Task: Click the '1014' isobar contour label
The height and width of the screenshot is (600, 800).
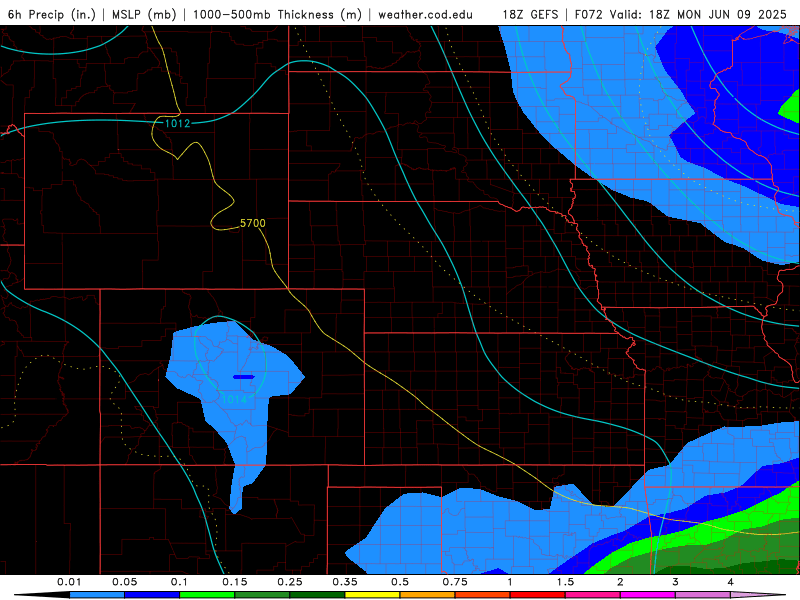Action: point(234,399)
